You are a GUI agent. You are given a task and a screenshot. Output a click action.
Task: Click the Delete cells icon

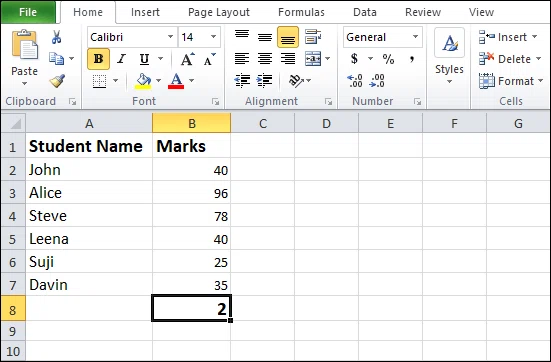point(487,59)
